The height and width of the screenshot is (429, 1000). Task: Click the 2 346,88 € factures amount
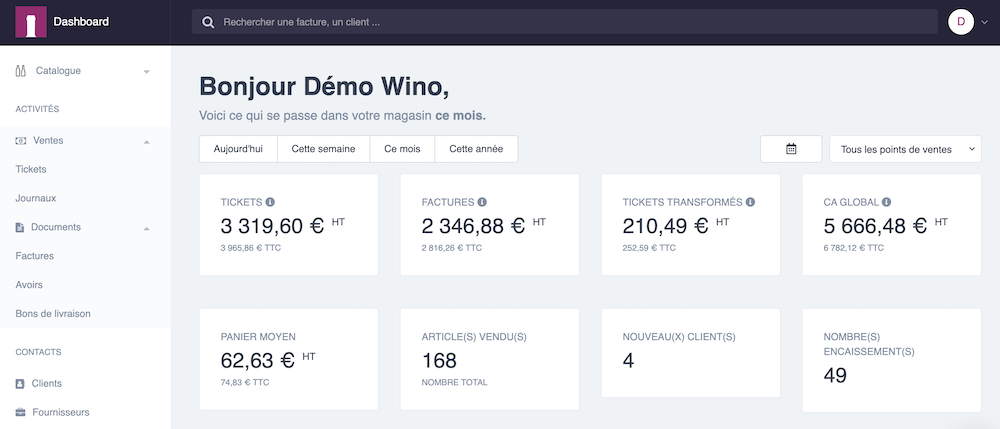pos(473,226)
